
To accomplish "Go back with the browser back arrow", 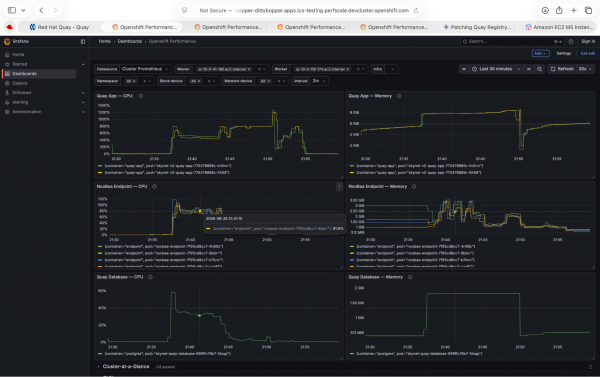I will (x=41, y=10).
